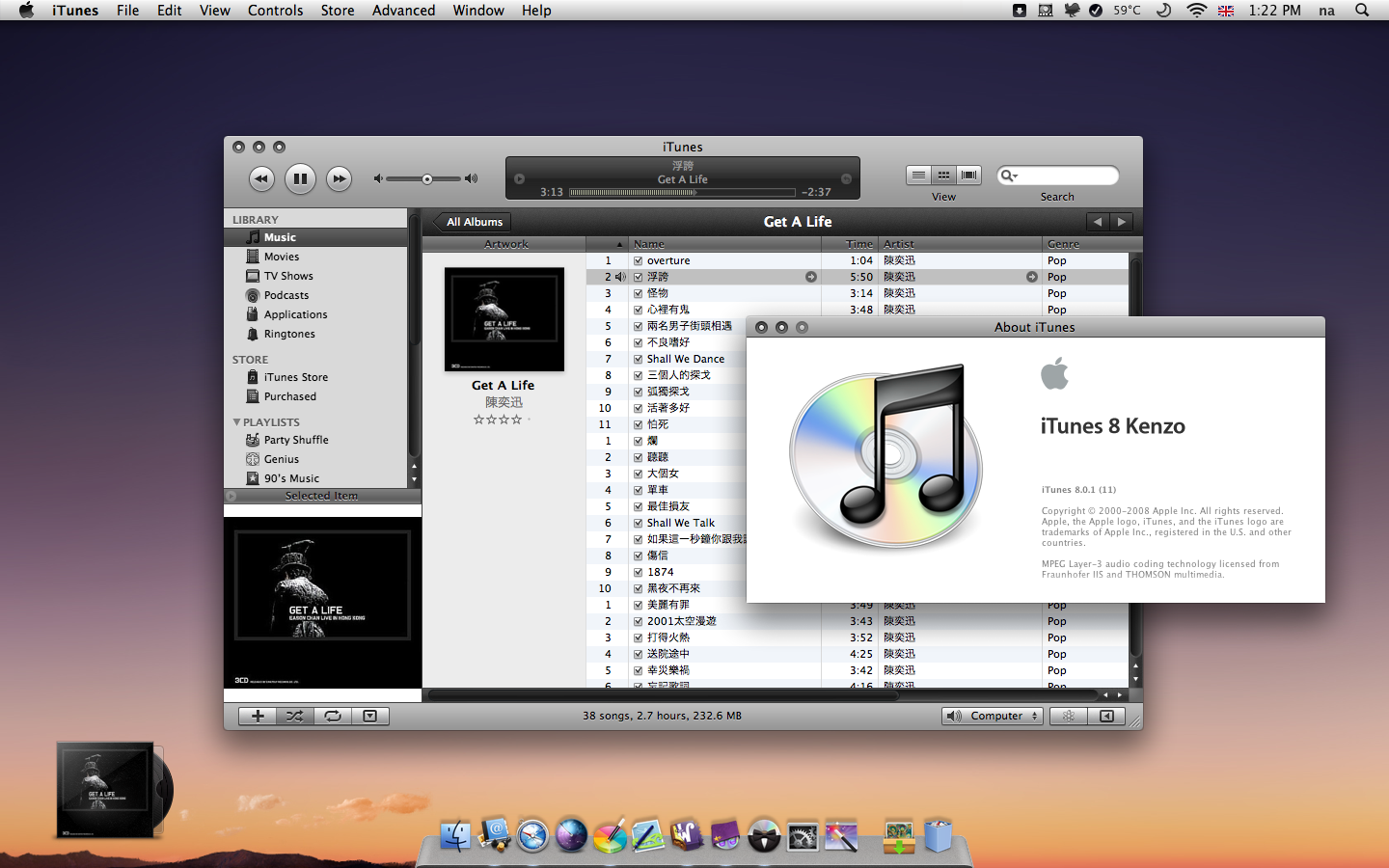
Task: Switch to list view
Action: pyautogui.click(x=918, y=175)
